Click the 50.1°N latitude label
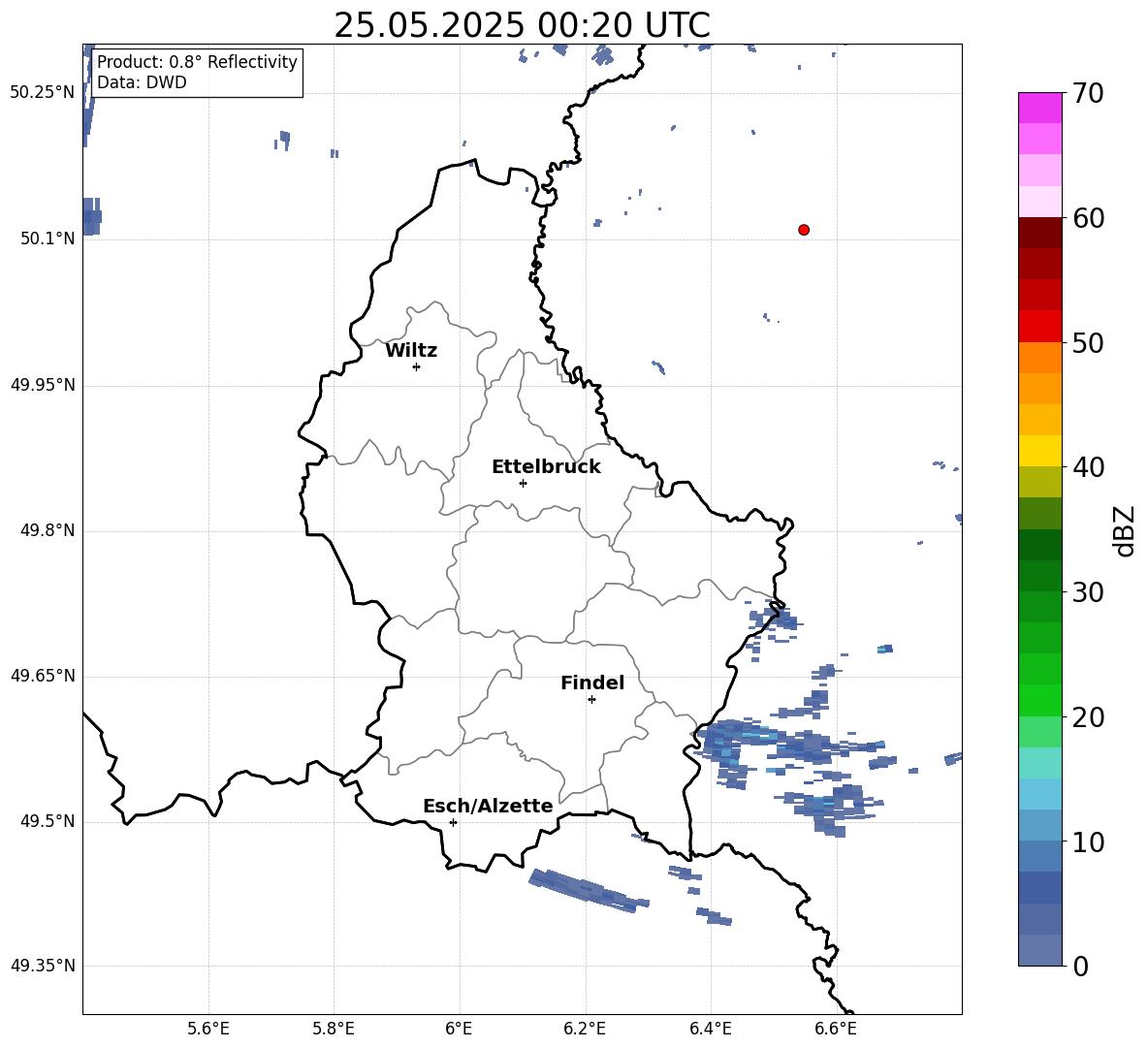 (47, 238)
